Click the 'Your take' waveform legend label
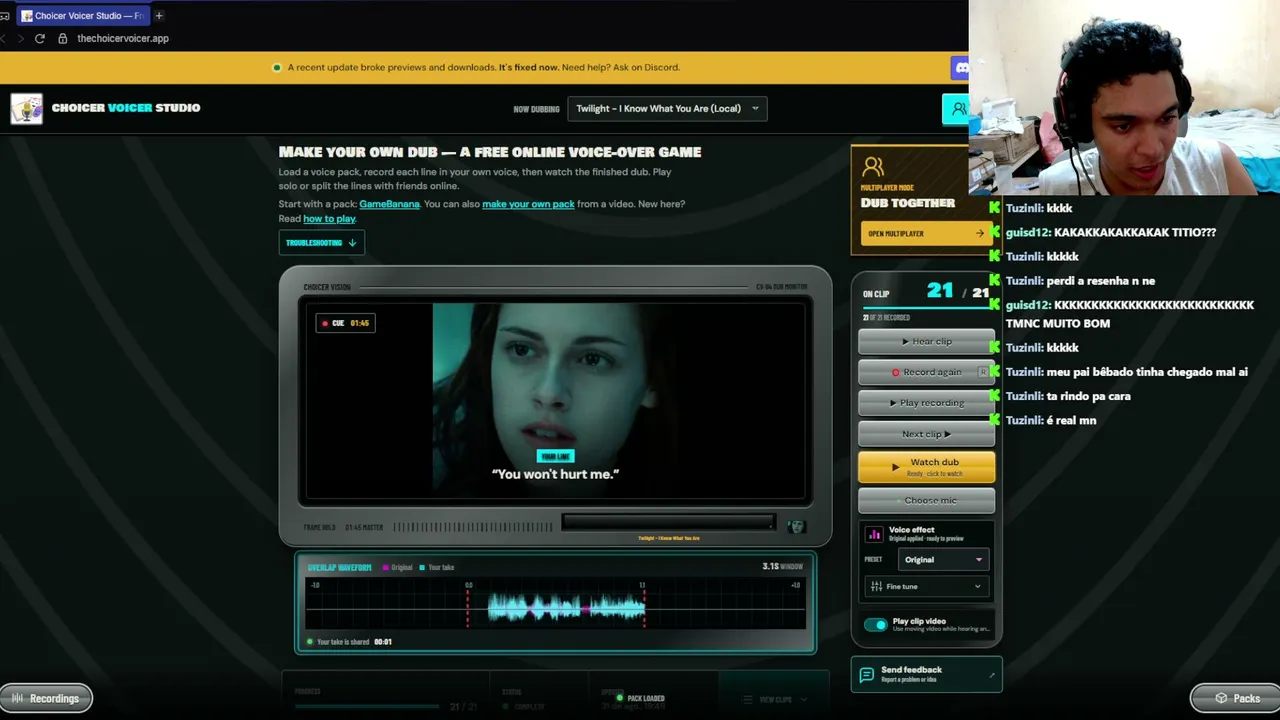 [441, 568]
